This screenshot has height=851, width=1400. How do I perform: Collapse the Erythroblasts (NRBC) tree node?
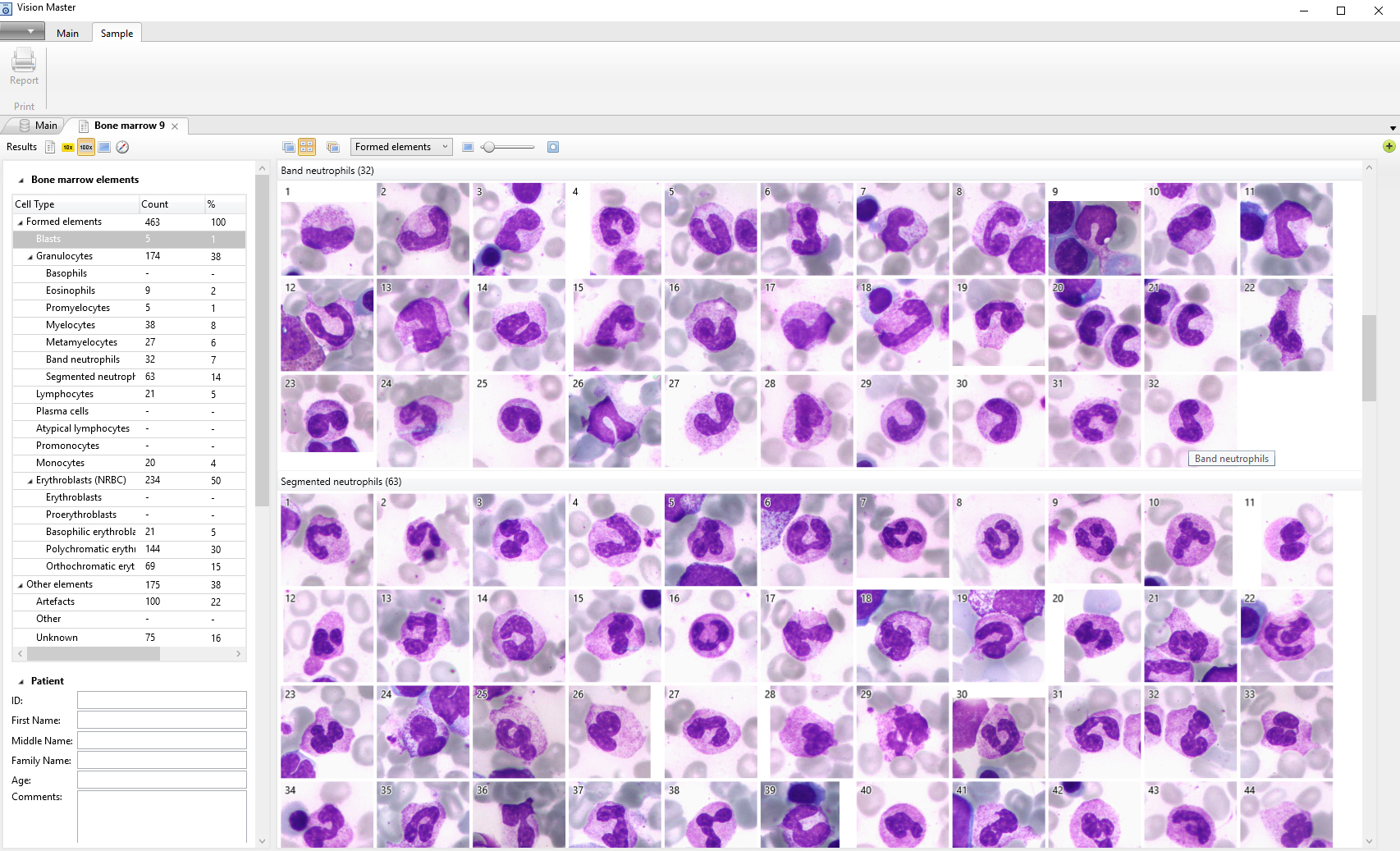tap(30, 481)
